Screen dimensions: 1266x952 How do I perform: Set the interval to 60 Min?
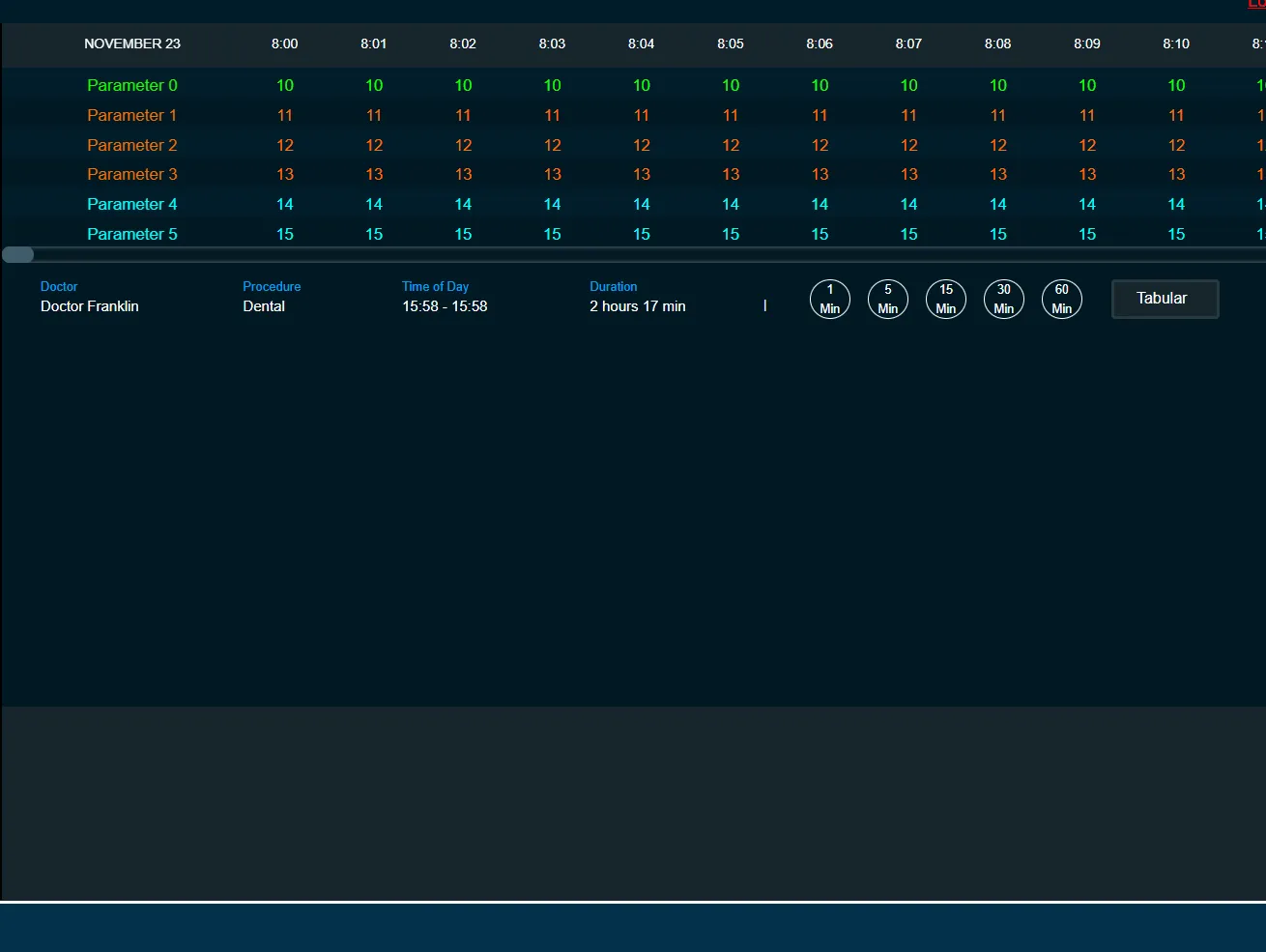[1061, 299]
